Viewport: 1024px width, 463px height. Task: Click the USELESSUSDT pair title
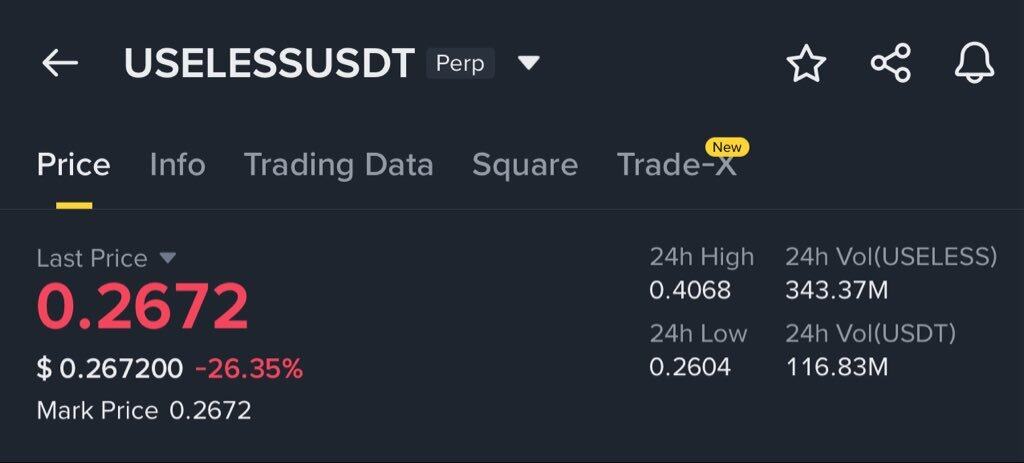(x=268, y=64)
